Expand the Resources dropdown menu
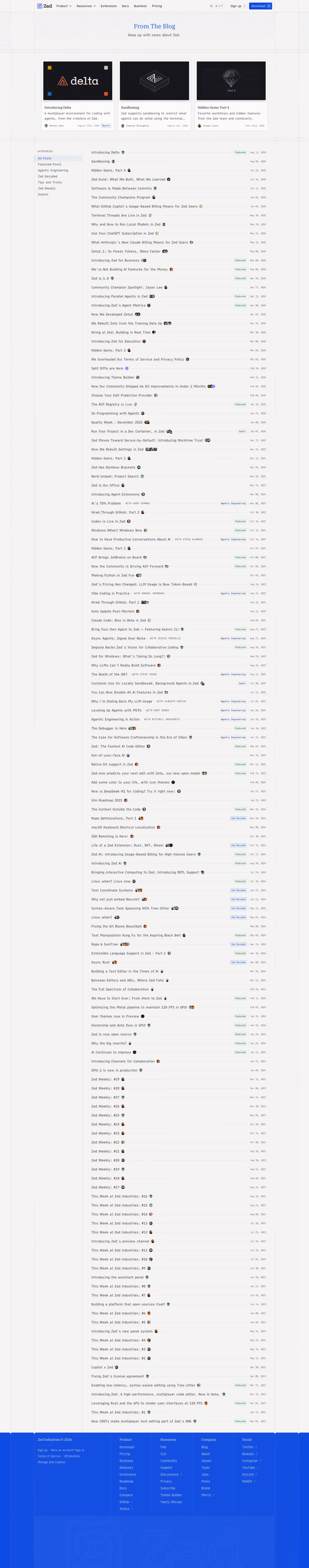 click(86, 6)
